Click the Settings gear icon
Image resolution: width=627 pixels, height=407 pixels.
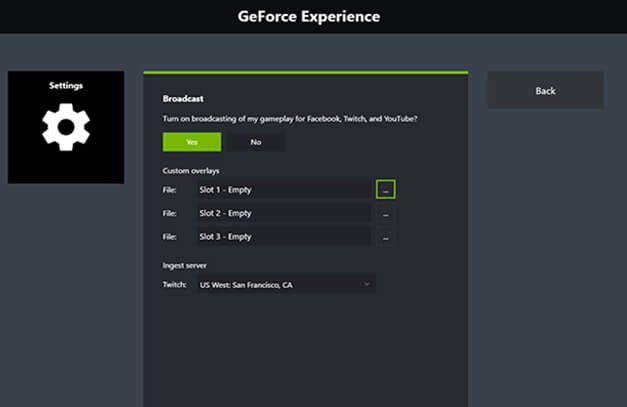tap(66, 127)
